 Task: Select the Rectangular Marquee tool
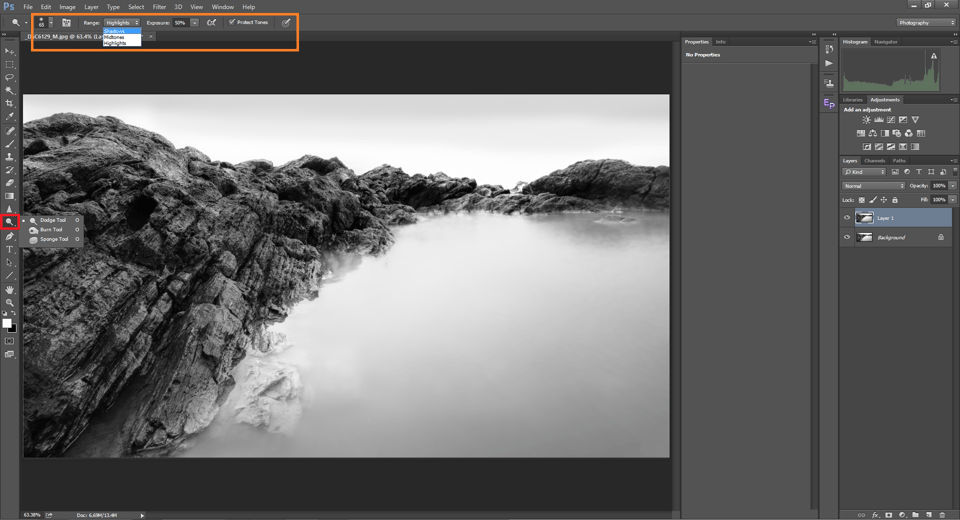pyautogui.click(x=9, y=64)
